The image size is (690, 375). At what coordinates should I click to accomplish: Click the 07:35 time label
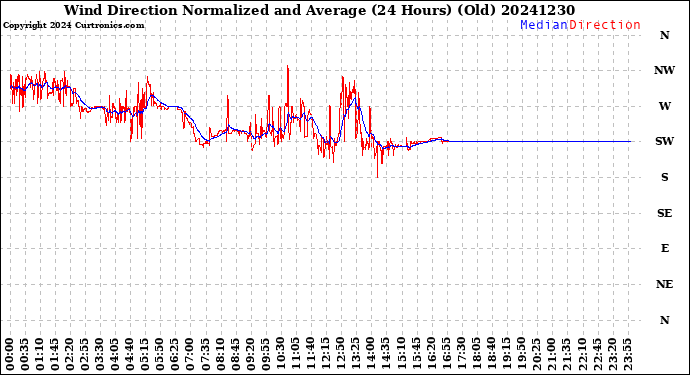pos(206,354)
